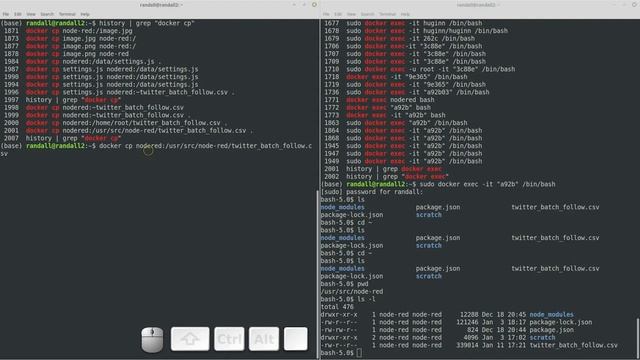The width and height of the screenshot is (640, 360).
Task: Click history line 2002 grep docker exec
Action: [387, 177]
